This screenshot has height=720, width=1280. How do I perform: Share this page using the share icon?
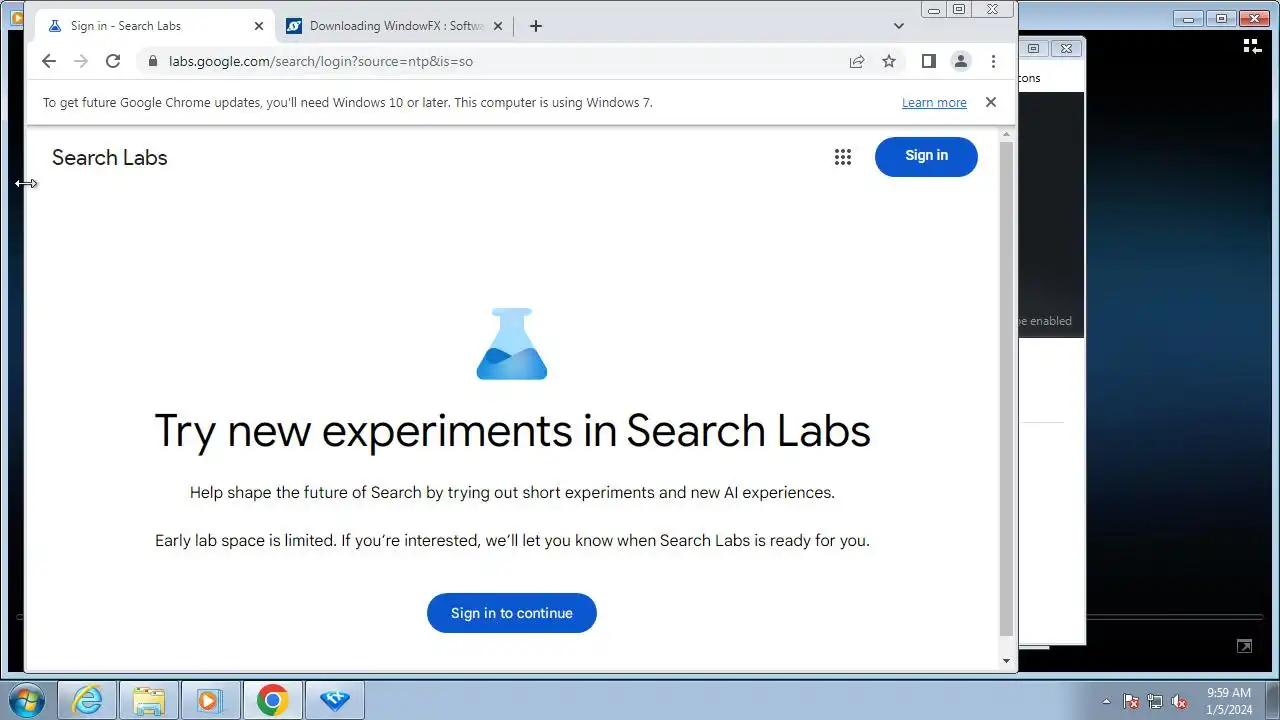click(857, 61)
